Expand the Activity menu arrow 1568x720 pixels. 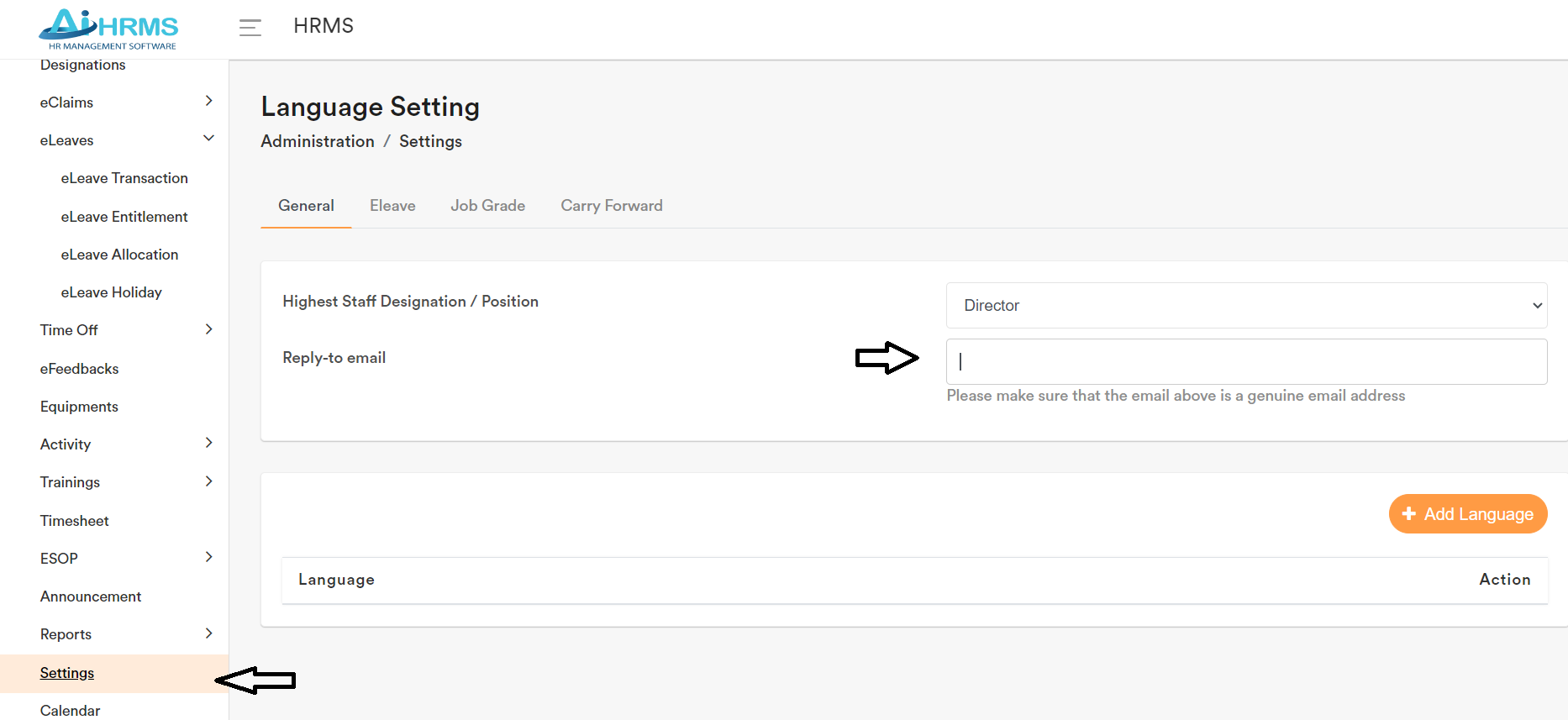click(x=208, y=443)
